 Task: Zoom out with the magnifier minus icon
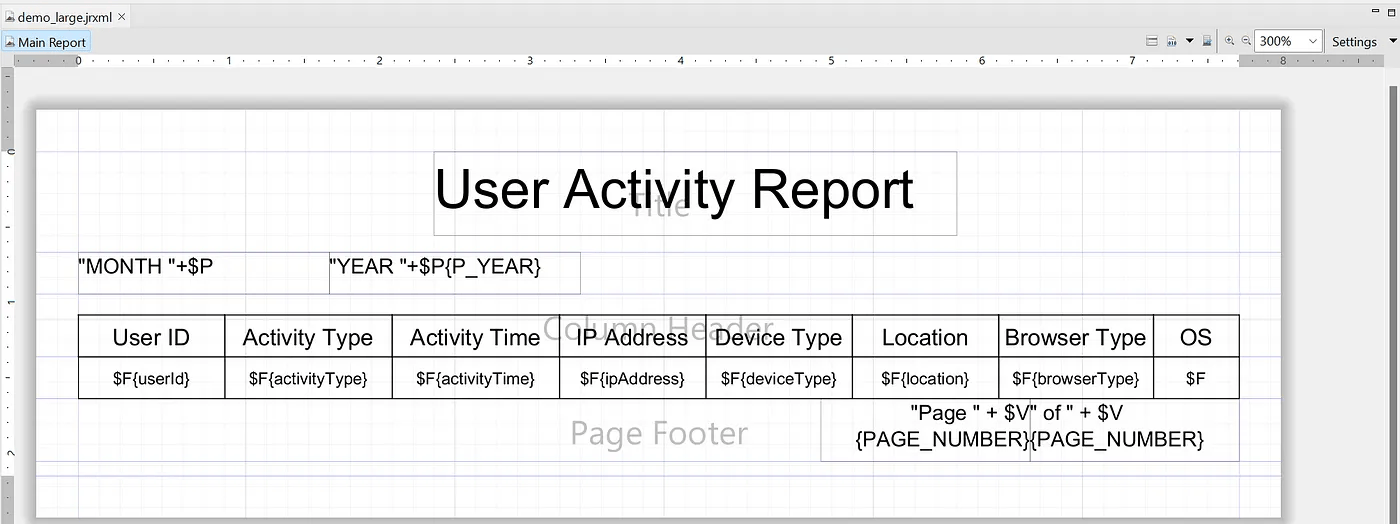click(1246, 41)
